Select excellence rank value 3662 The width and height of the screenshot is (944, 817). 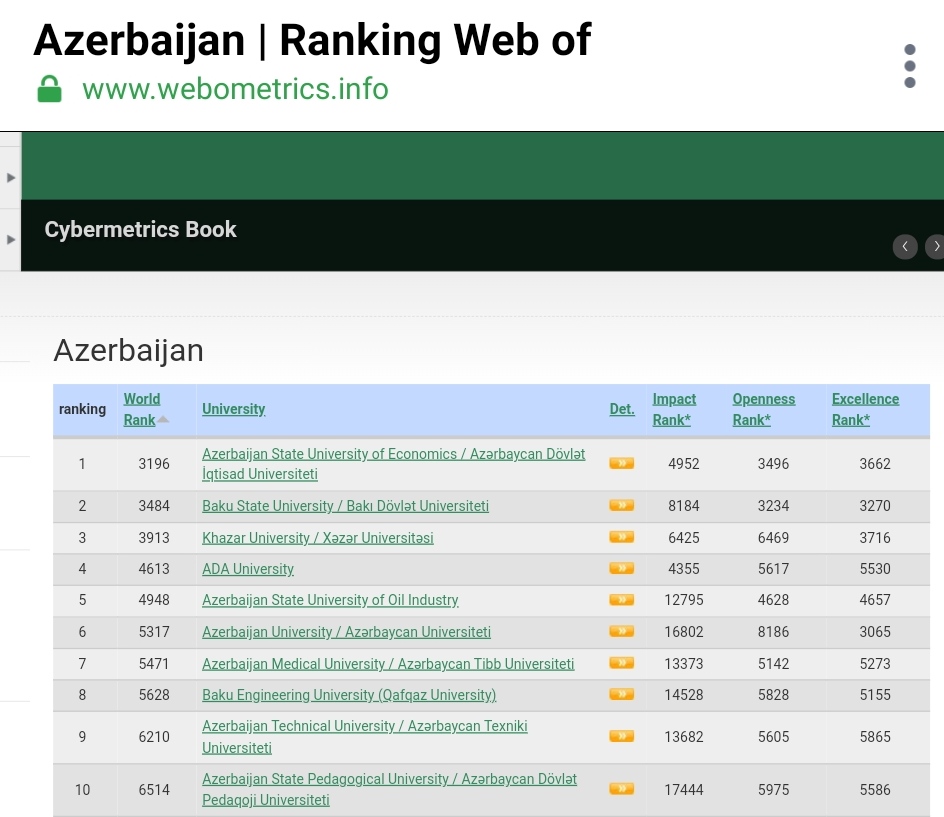(875, 464)
